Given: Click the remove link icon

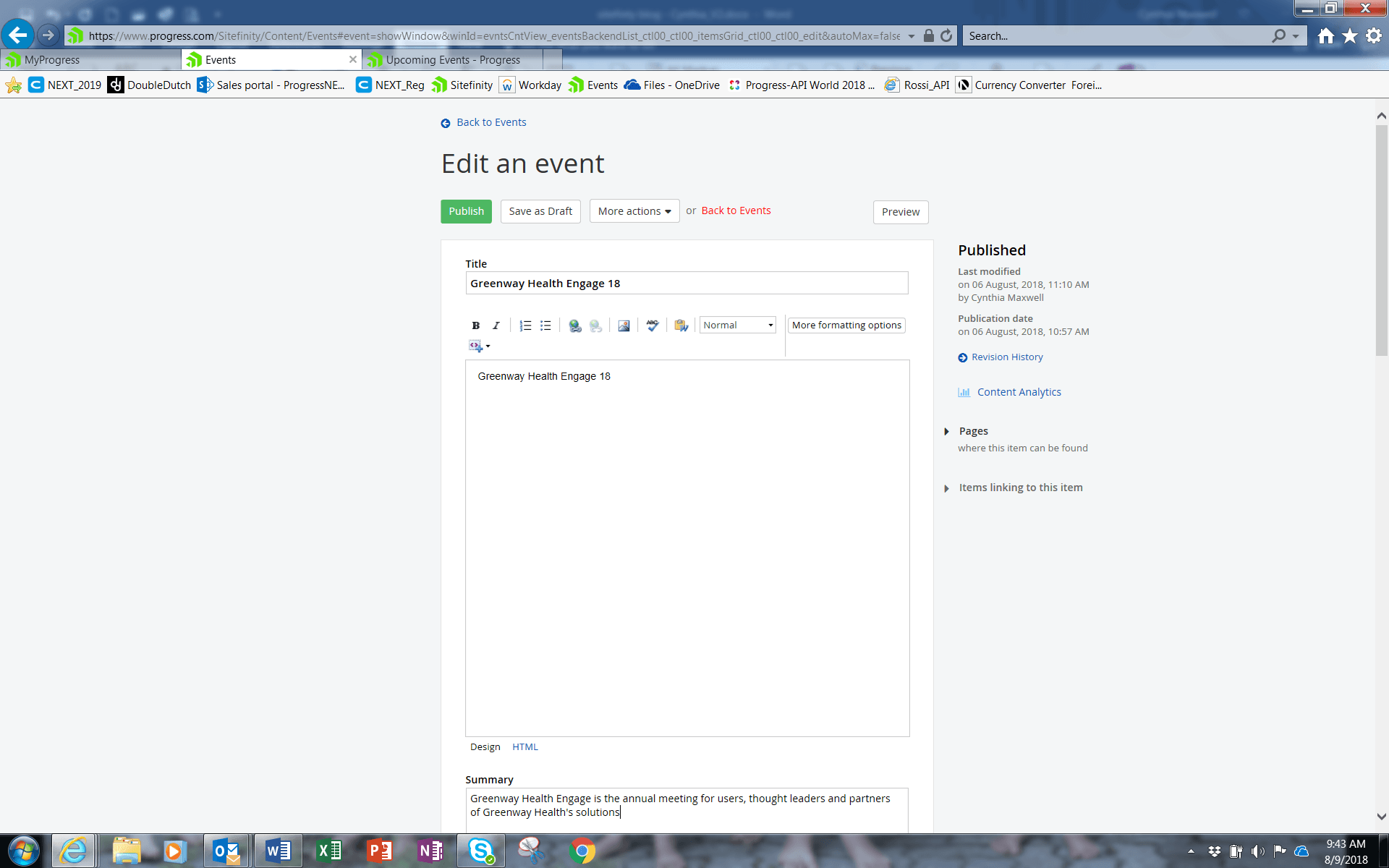Looking at the screenshot, I should click(595, 325).
